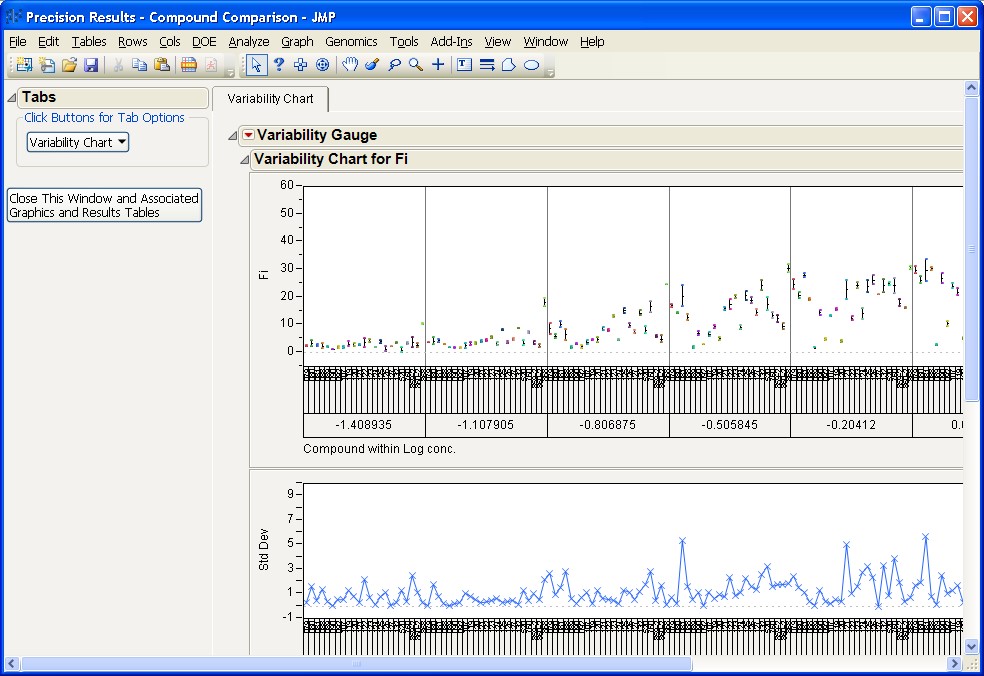Click the vertical scrollbar down arrow

[971, 647]
